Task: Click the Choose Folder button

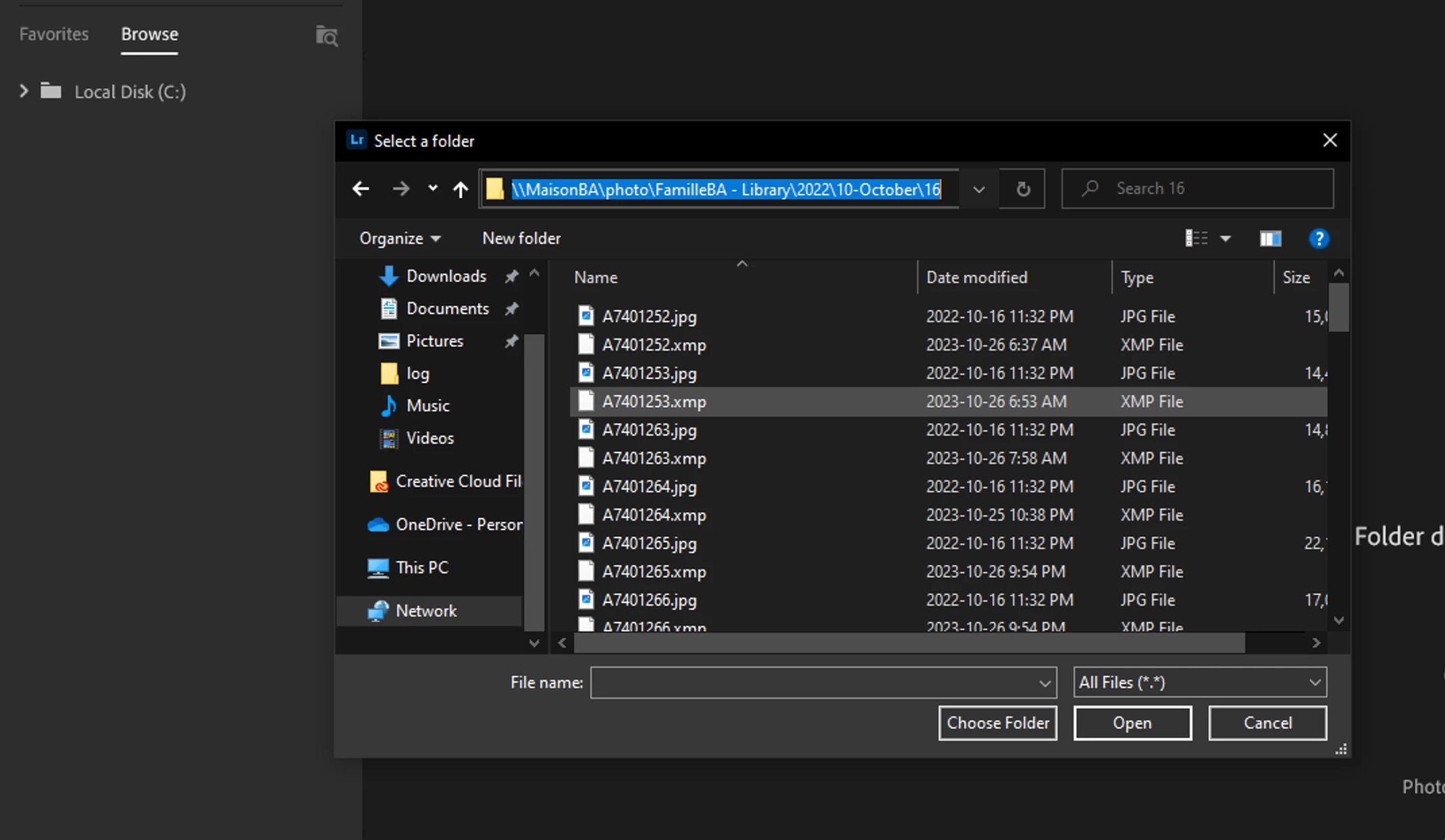Action: [997, 723]
